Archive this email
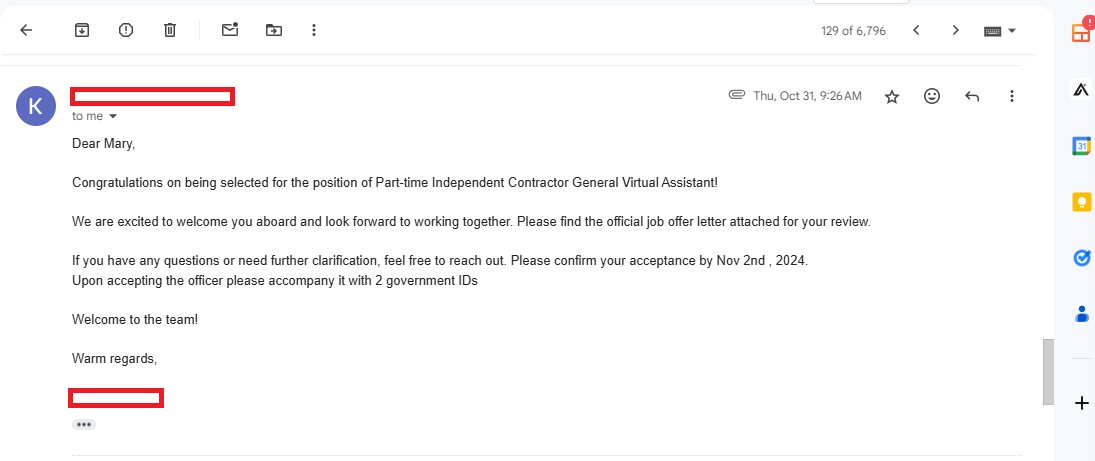1095x461 pixels. [x=82, y=30]
